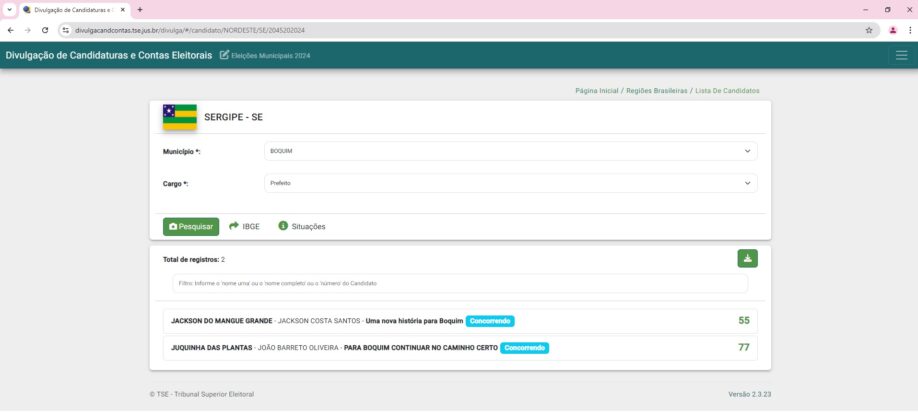The image size is (918, 420).
Task: Click the SERGIPE - SE heading
Action: pyautogui.click(x=234, y=117)
